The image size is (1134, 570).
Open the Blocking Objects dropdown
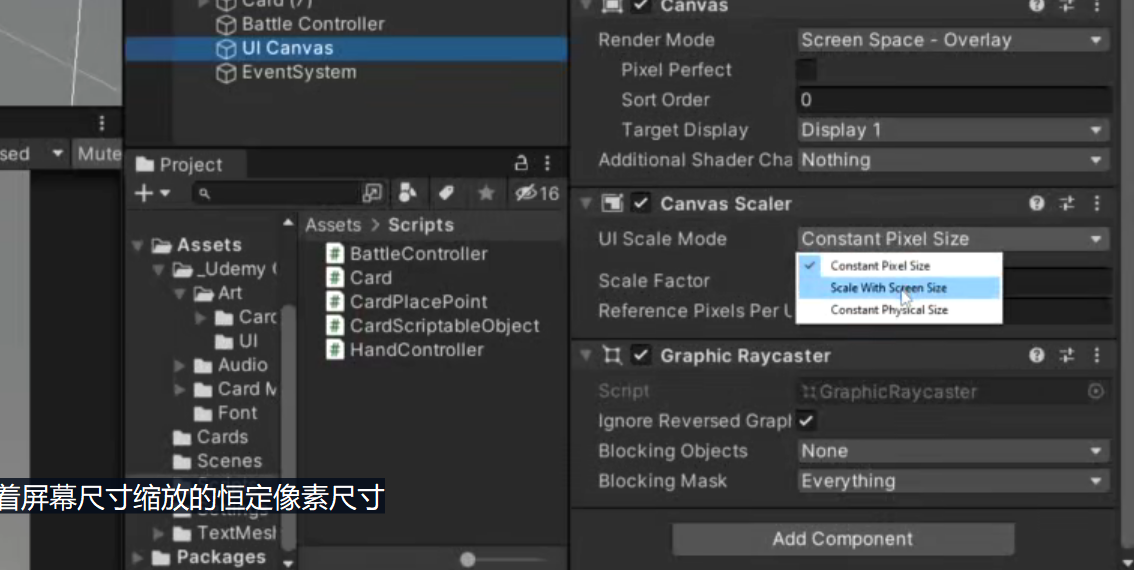point(952,451)
